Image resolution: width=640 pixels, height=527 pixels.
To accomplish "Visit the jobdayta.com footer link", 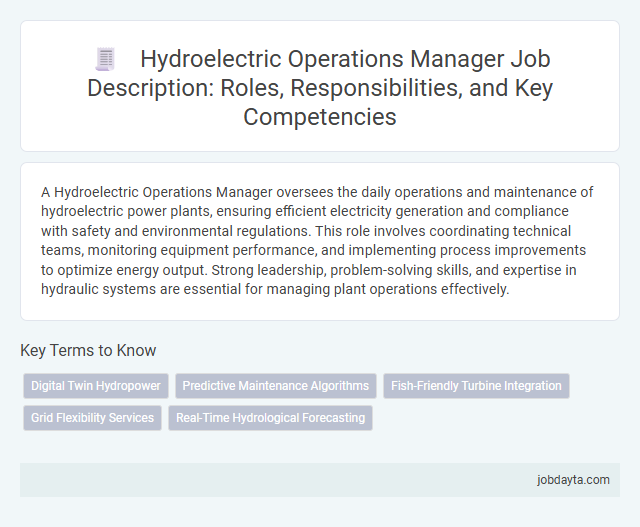I will pos(573,480).
